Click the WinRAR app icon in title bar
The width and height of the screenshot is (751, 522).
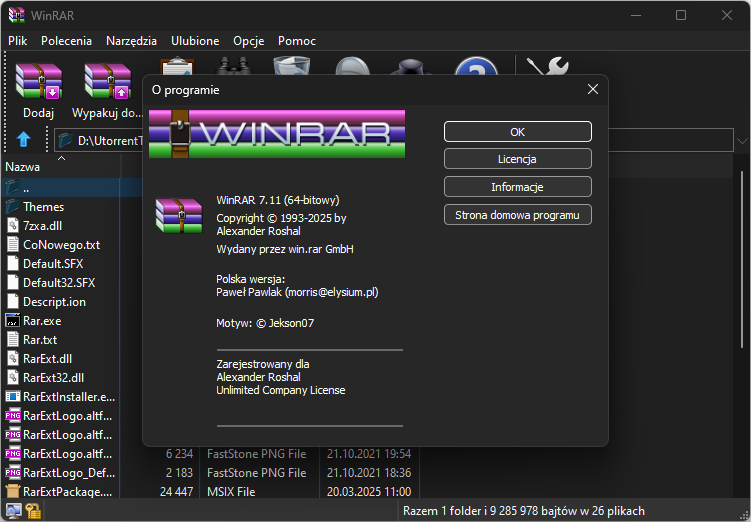point(16,15)
